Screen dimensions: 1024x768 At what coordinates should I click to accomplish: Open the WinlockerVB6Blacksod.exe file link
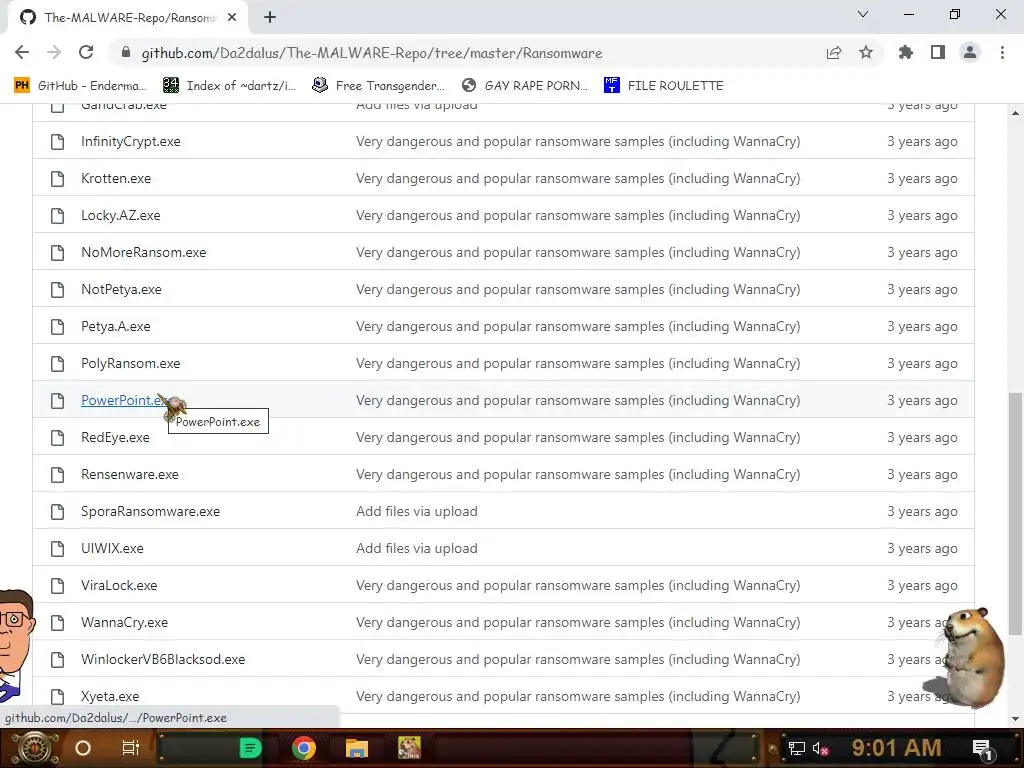tap(163, 660)
